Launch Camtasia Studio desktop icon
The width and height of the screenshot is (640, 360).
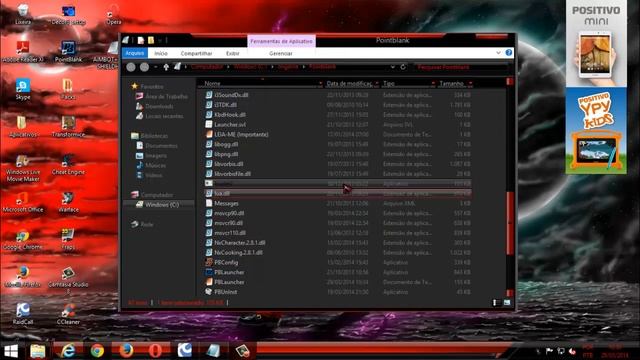pos(68,279)
